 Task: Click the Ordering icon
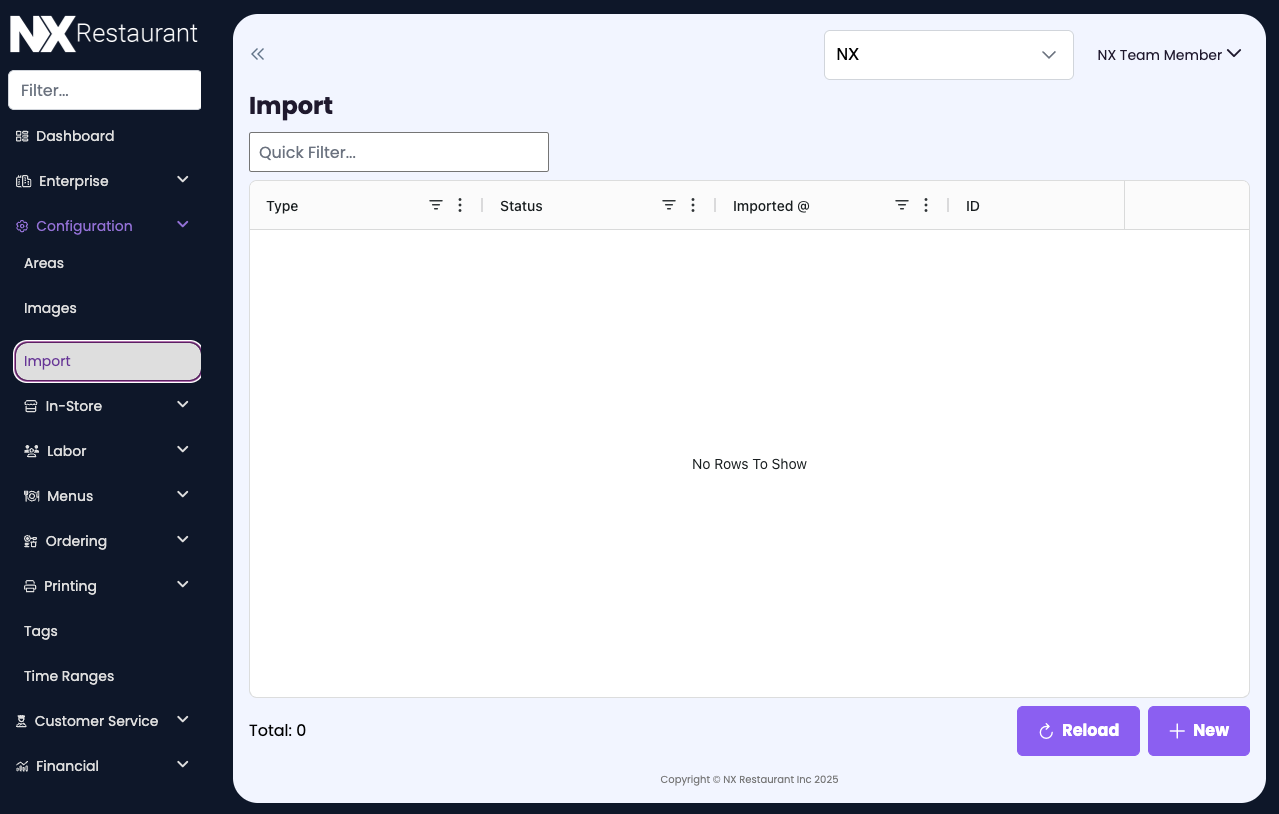(x=29, y=540)
